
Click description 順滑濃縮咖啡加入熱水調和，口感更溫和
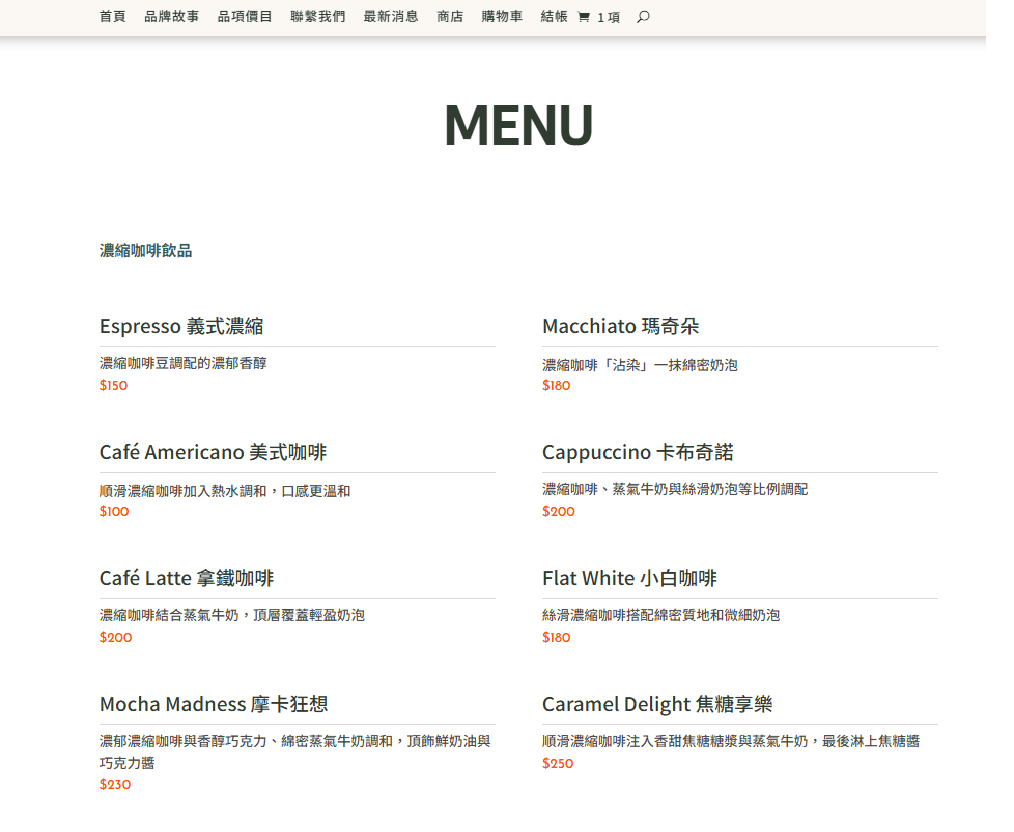(x=225, y=491)
